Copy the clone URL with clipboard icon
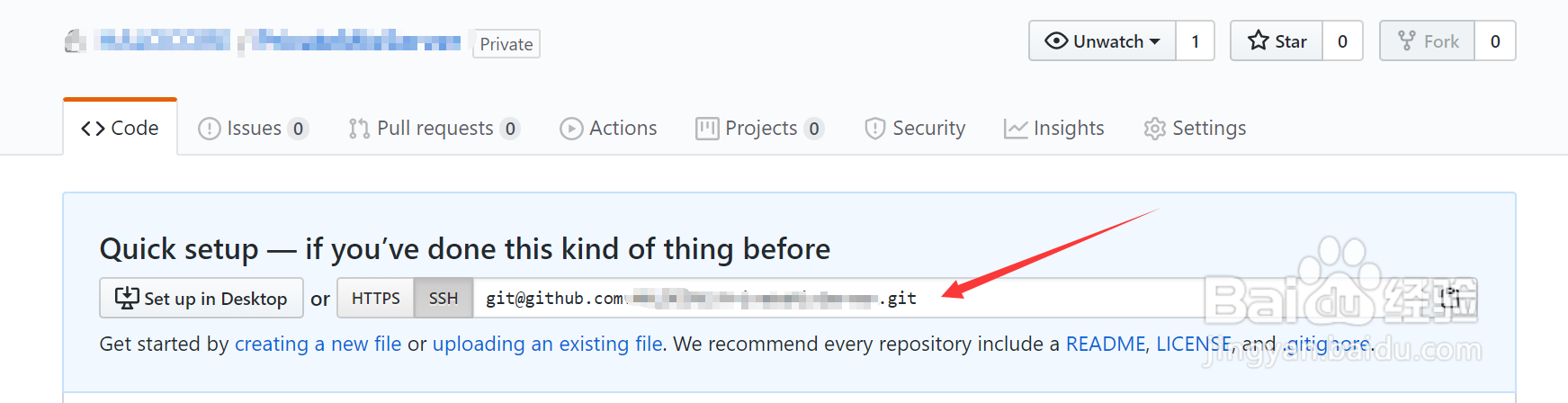Screen dimensions: 1568x403 [x=1449, y=299]
